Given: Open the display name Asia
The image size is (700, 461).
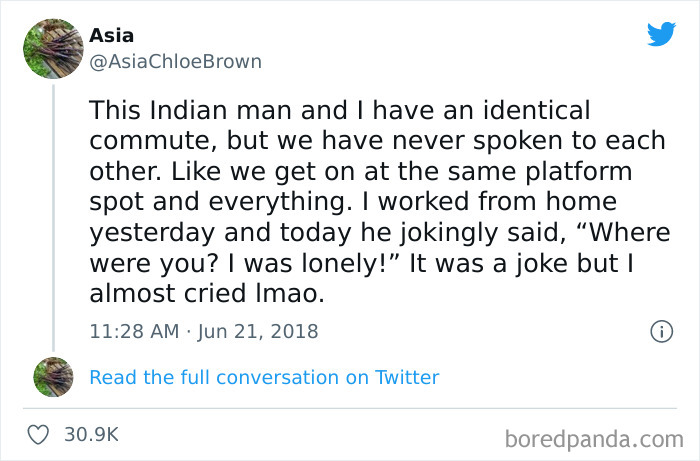Looking at the screenshot, I should click(111, 35).
